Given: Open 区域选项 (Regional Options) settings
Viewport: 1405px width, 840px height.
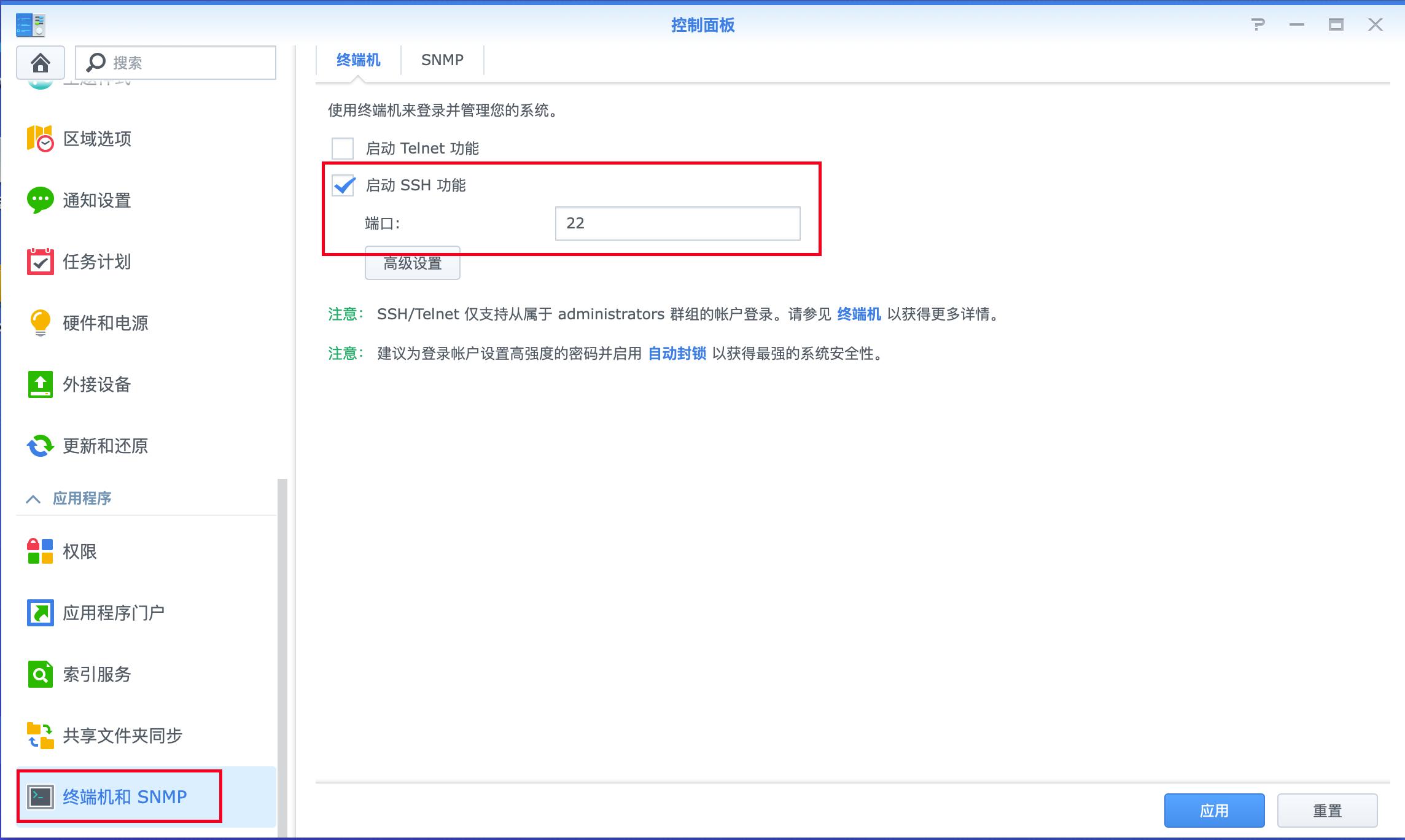Looking at the screenshot, I should point(96,139).
